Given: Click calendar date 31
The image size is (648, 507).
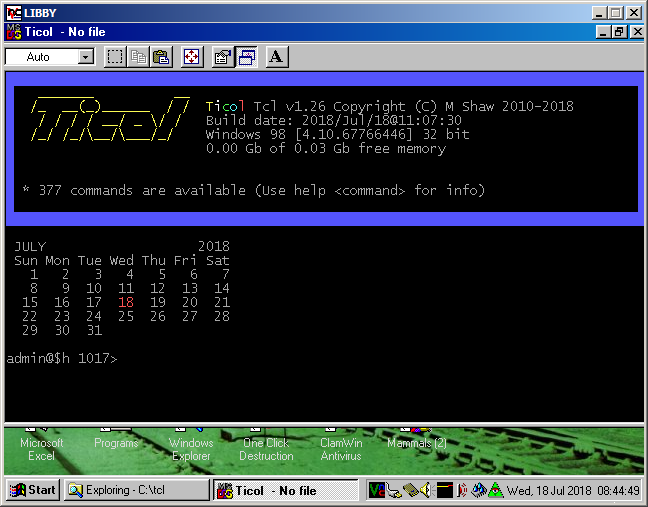Looking at the screenshot, I should point(94,331).
